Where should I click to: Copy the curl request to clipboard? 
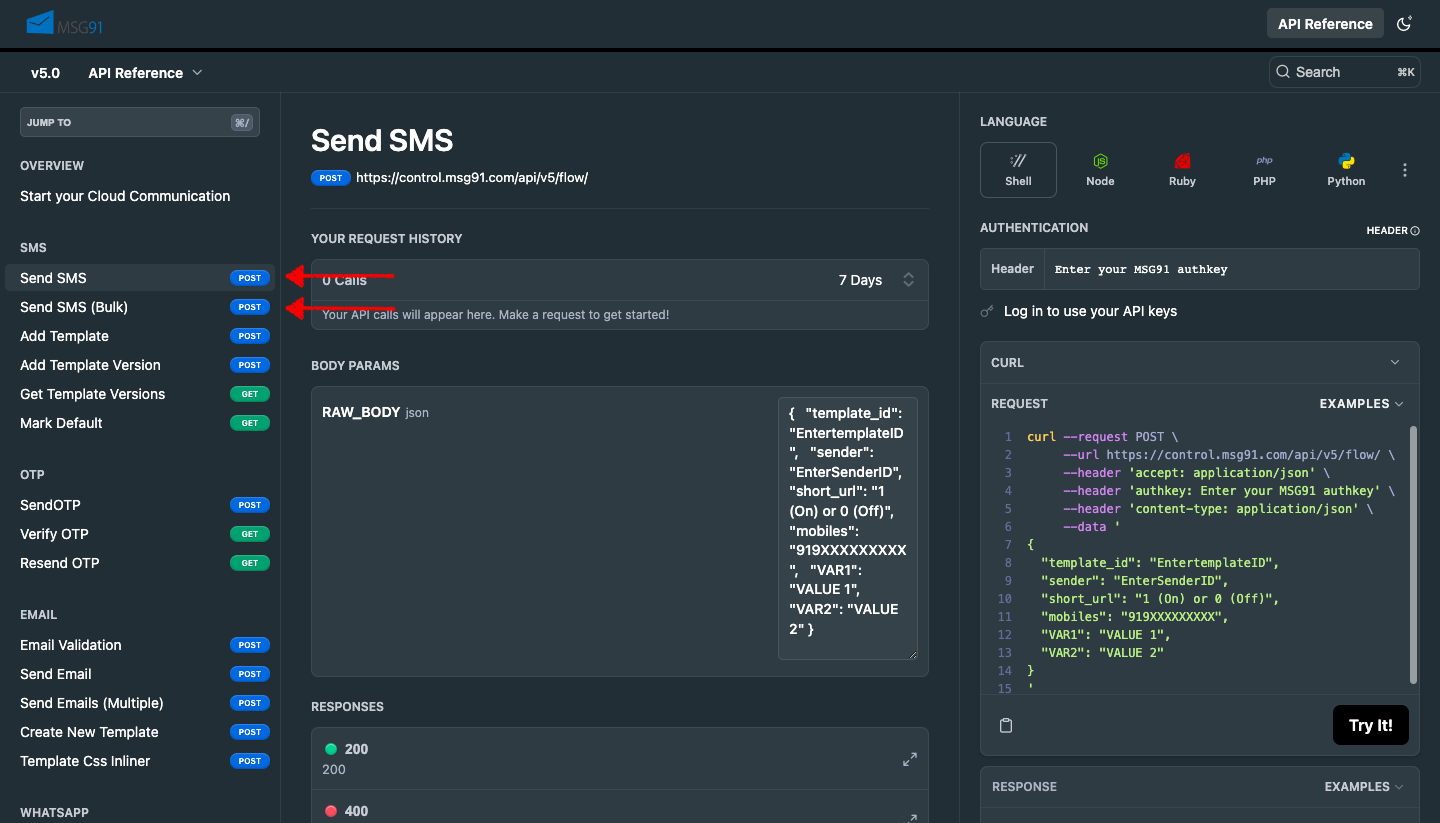pyautogui.click(x=1006, y=725)
